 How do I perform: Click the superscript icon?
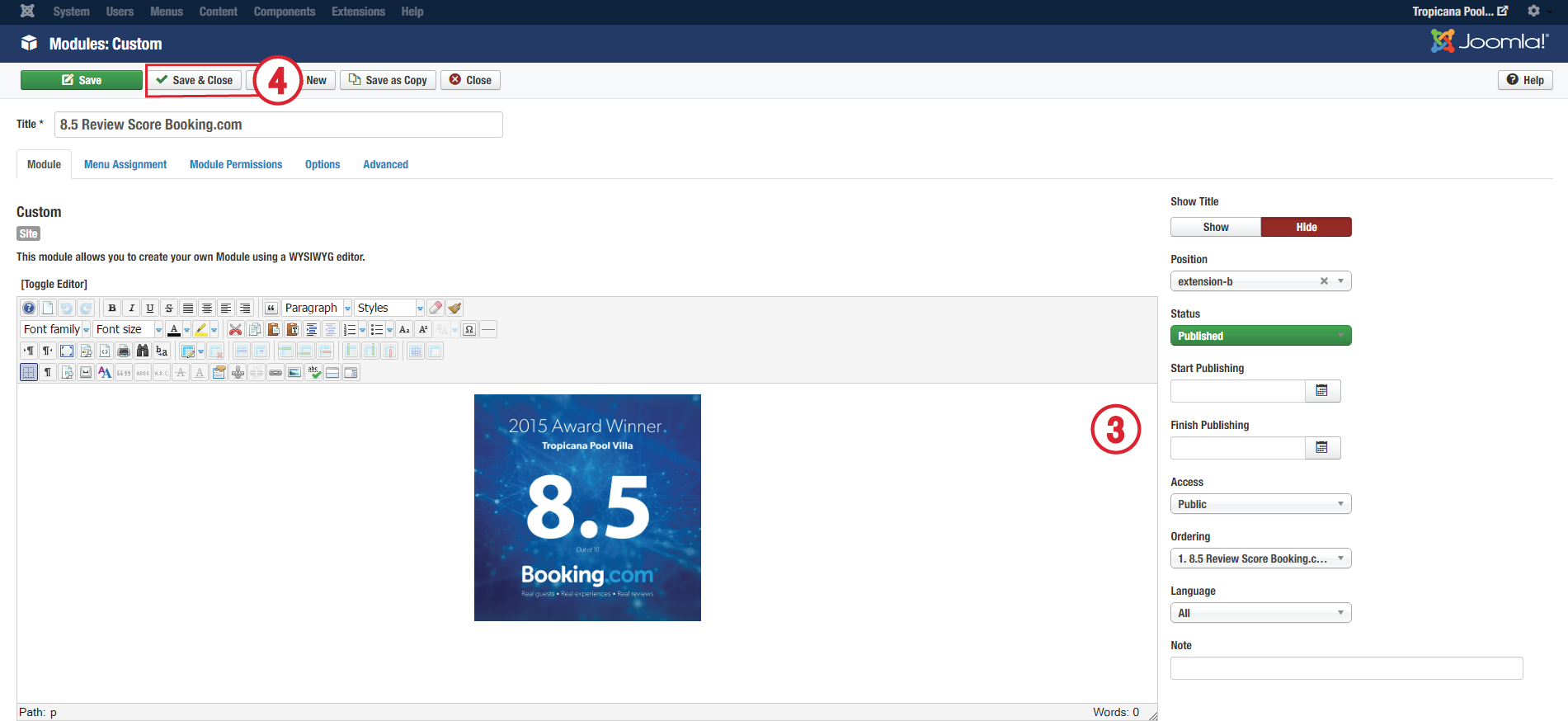pos(423,329)
